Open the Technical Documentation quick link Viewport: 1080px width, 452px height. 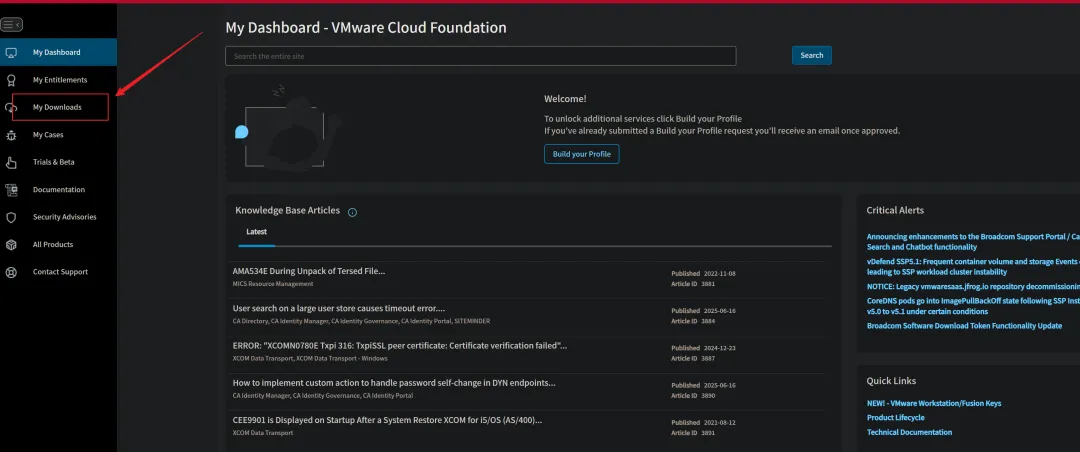pyautogui.click(x=909, y=432)
